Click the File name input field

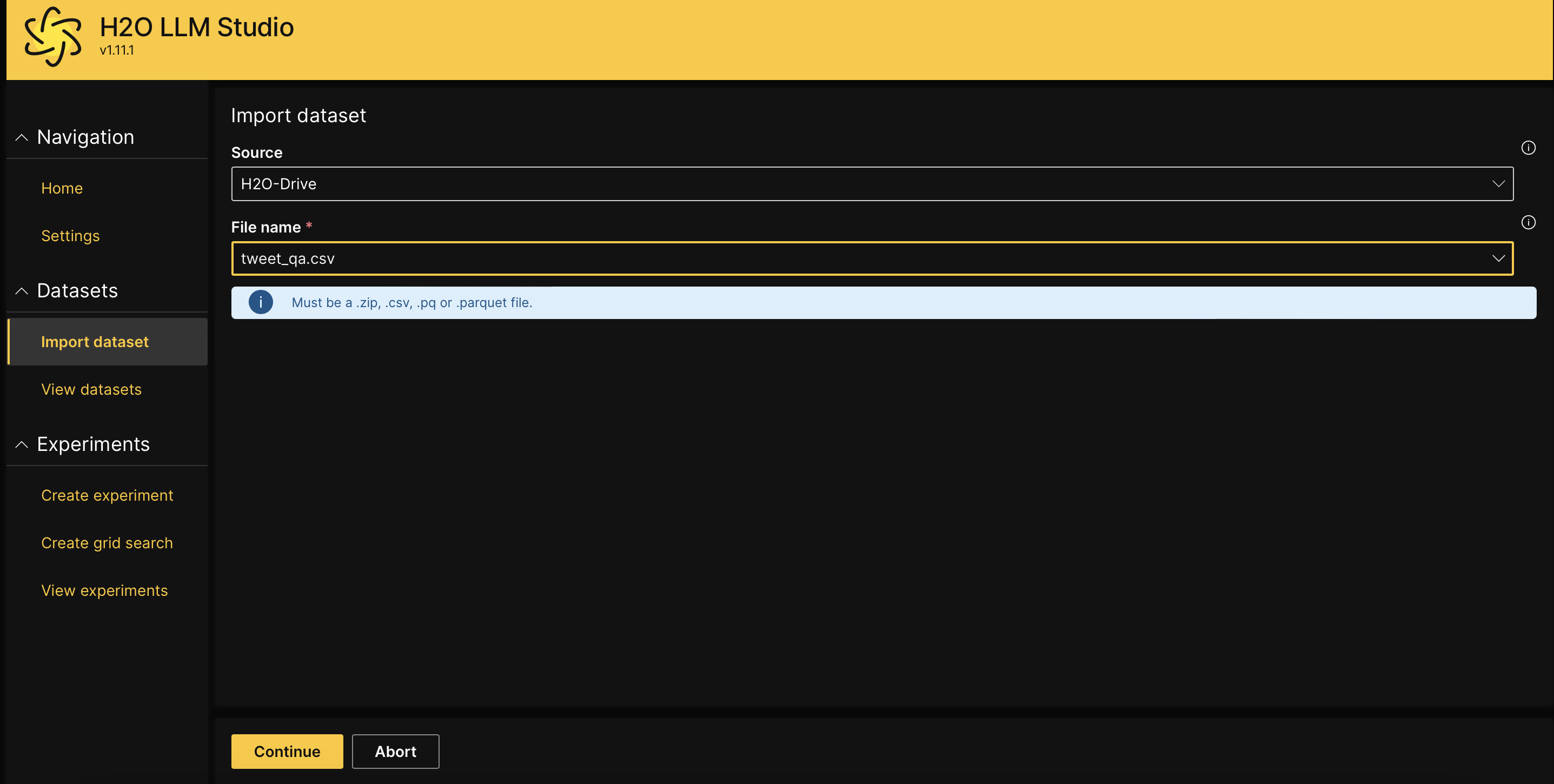[873, 258]
